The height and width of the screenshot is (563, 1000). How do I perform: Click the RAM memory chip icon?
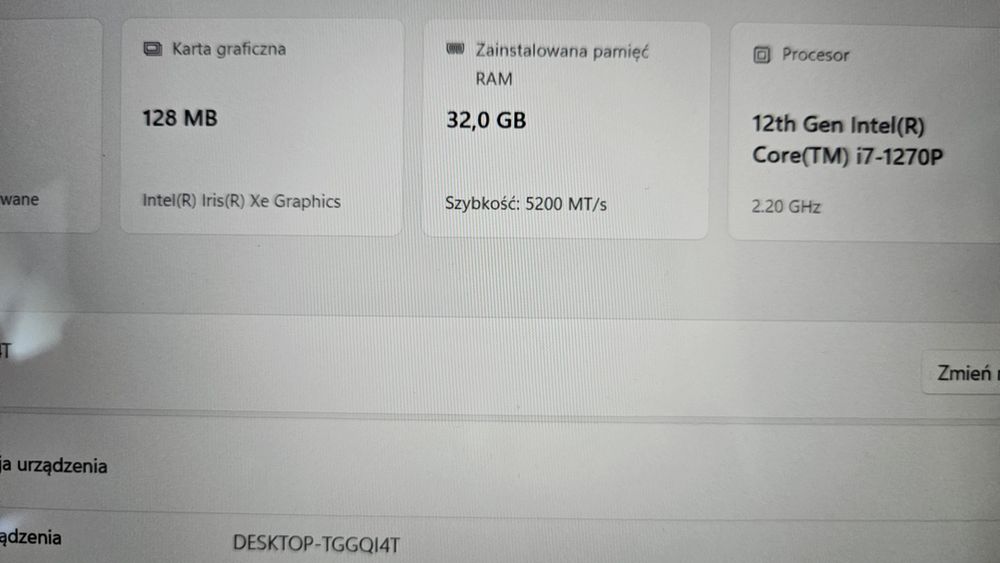tap(455, 49)
